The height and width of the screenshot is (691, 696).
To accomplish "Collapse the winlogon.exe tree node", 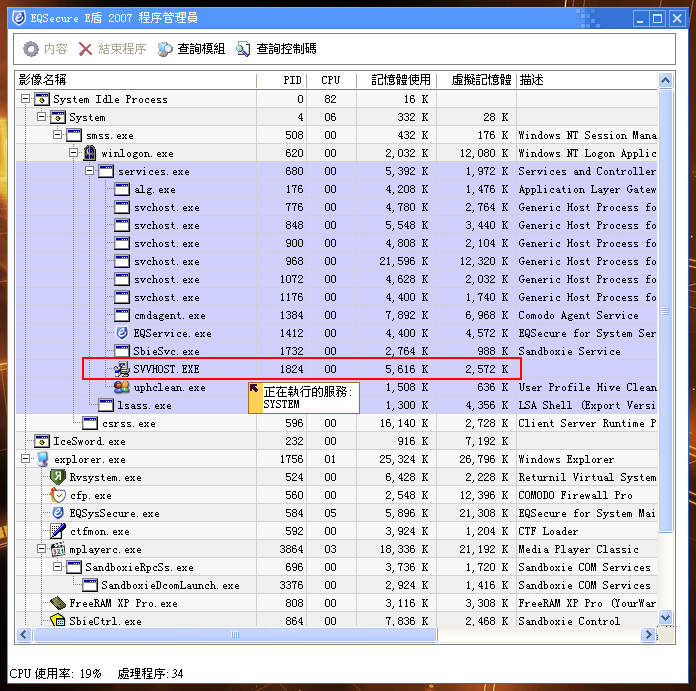I will [73, 153].
